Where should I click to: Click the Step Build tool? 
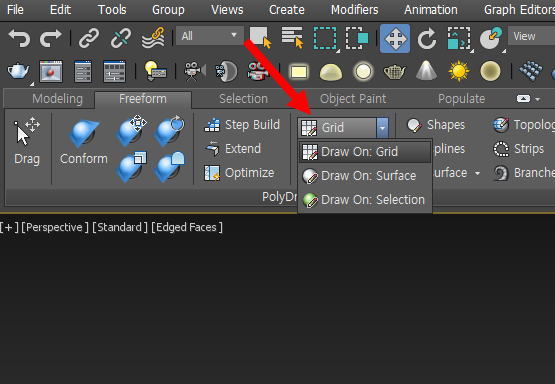coord(242,125)
